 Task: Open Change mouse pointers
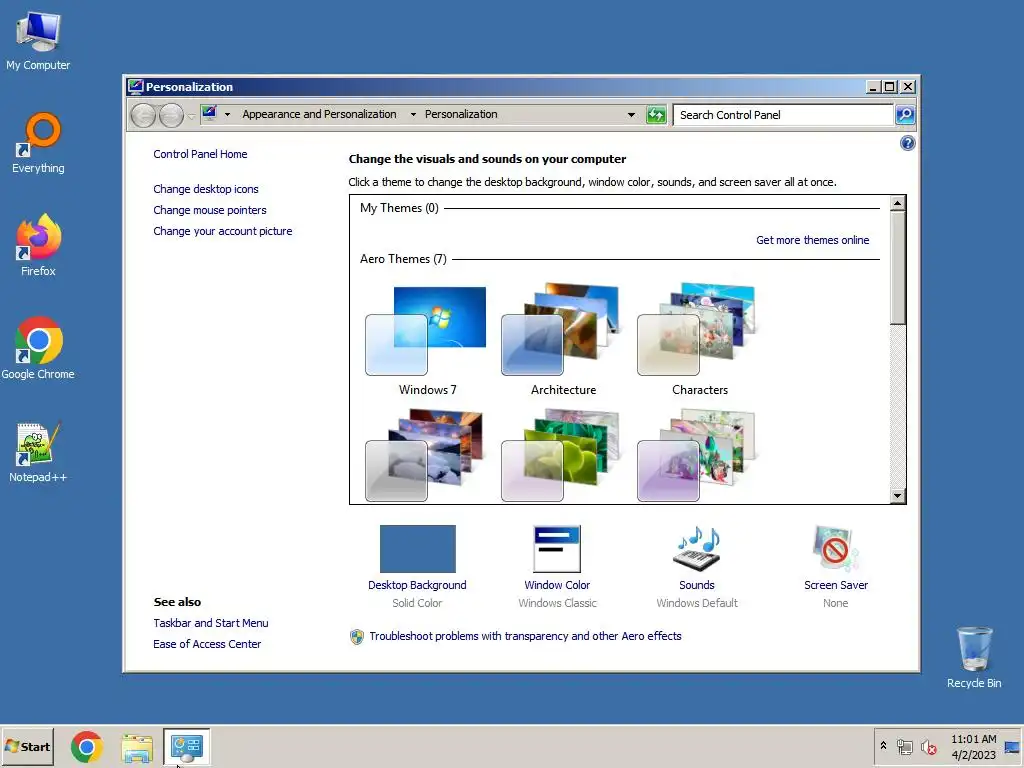210,210
